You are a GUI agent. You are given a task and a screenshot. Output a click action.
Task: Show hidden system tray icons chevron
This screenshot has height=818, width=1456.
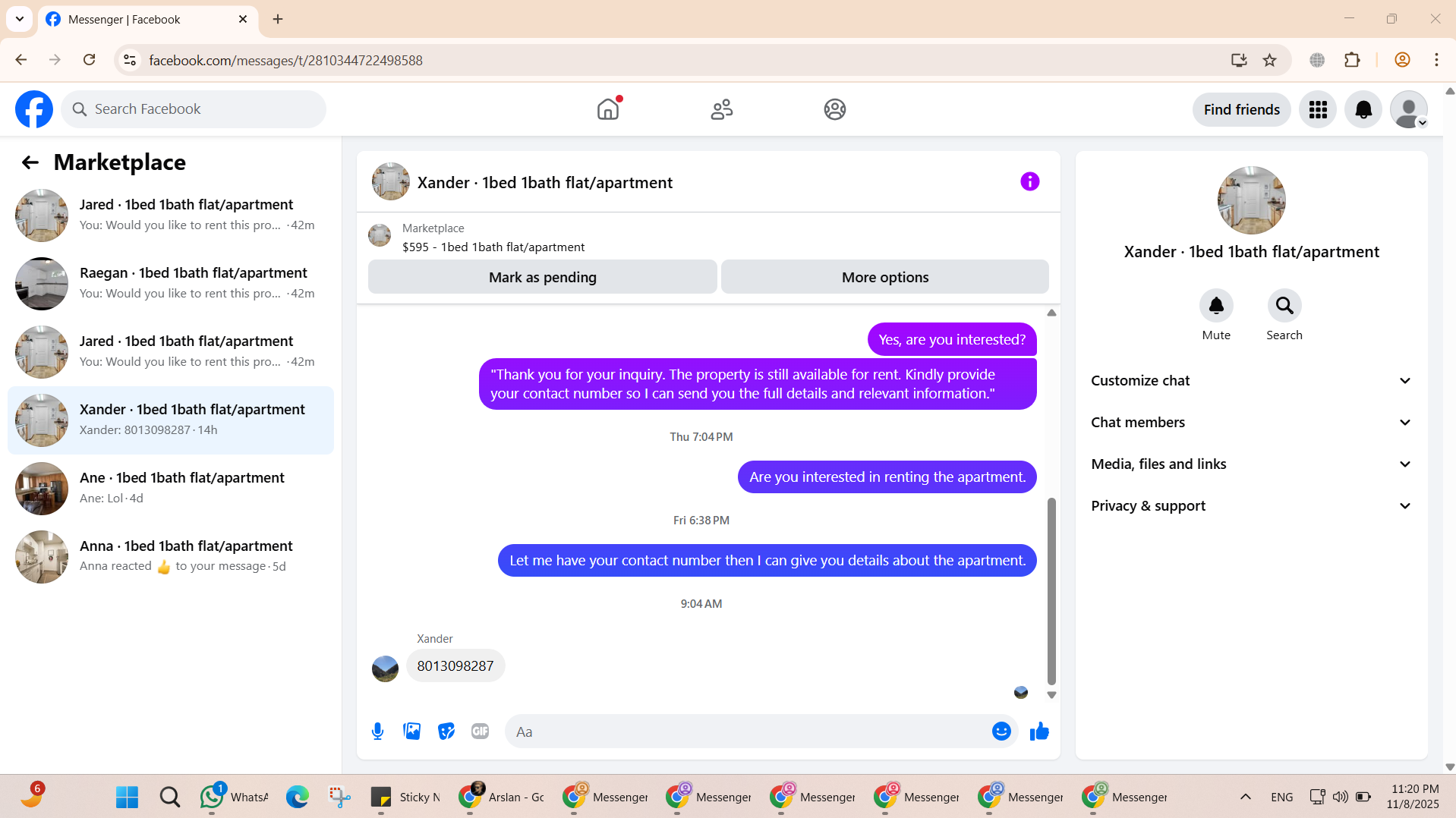coord(1246,797)
